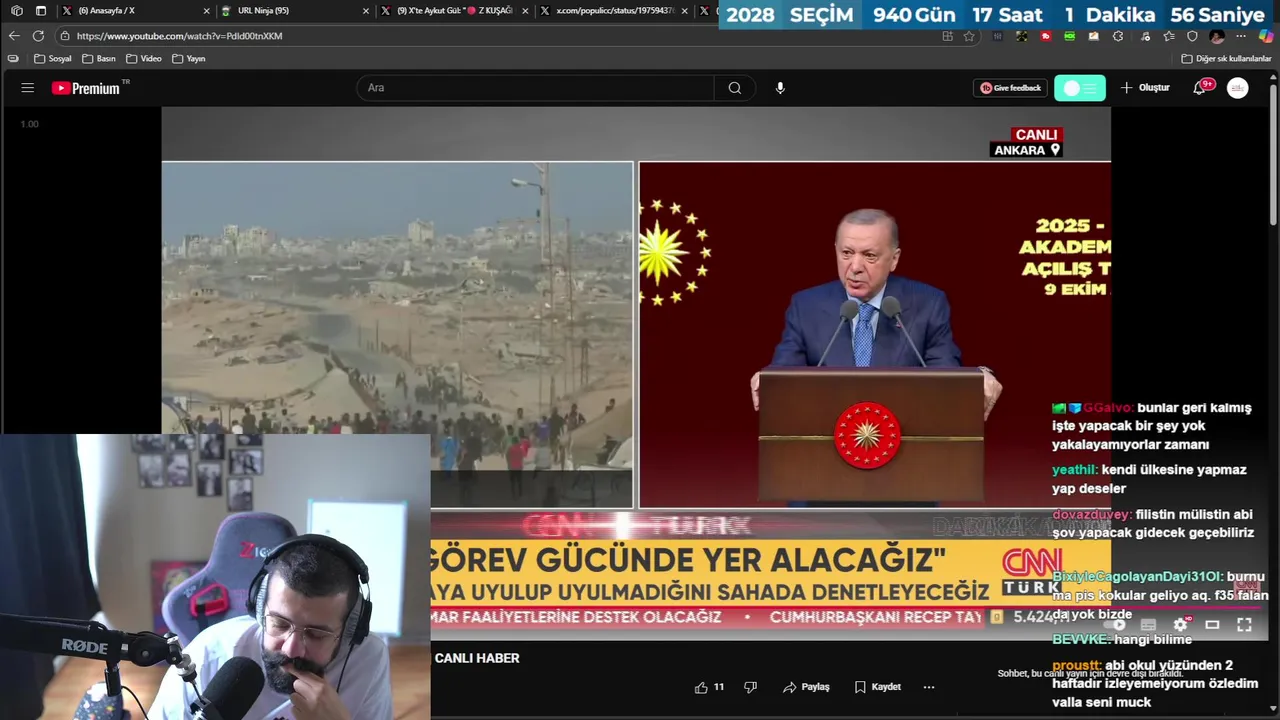Open the music note add extension

click(x=1145, y=36)
